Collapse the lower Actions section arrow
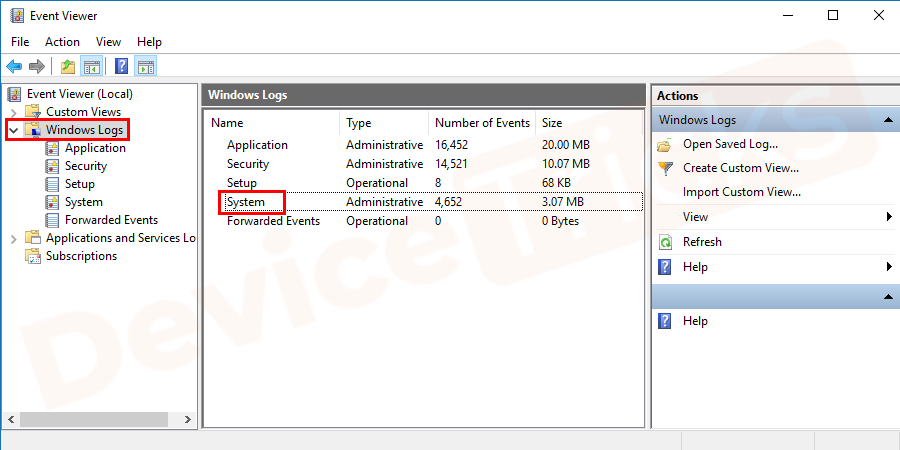 tap(889, 297)
